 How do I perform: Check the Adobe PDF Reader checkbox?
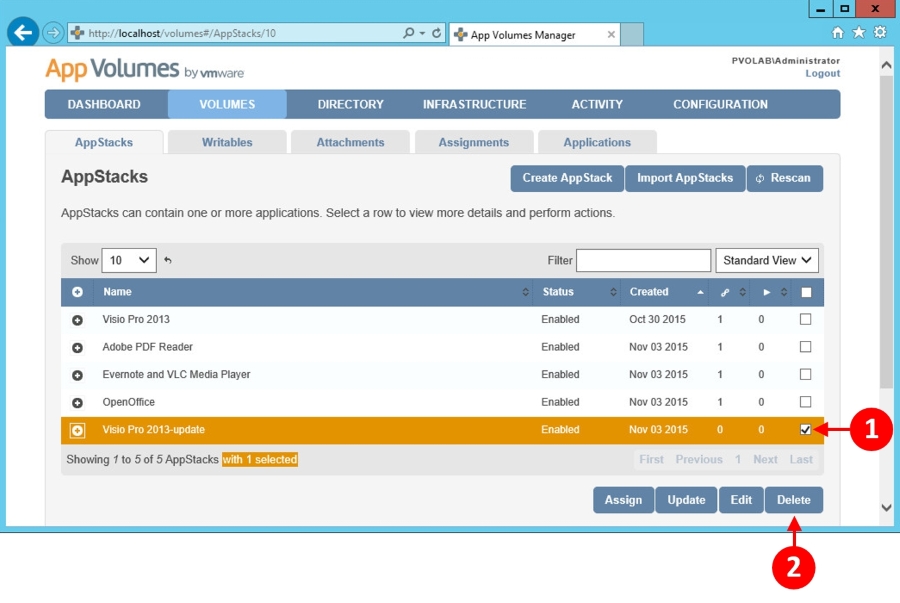pyautogui.click(x=805, y=347)
